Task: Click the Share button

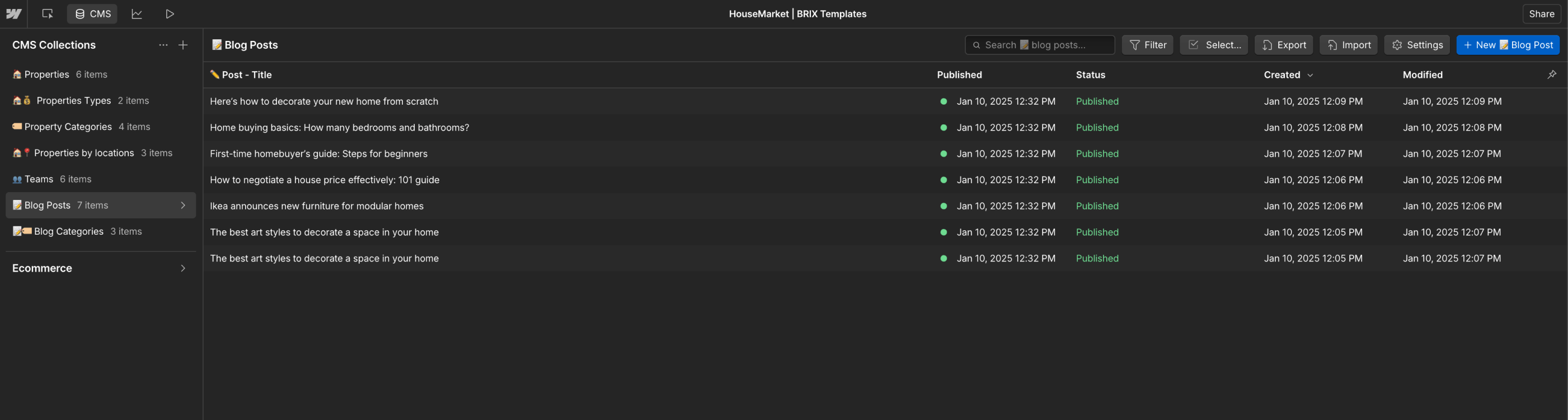Action: point(1541,14)
